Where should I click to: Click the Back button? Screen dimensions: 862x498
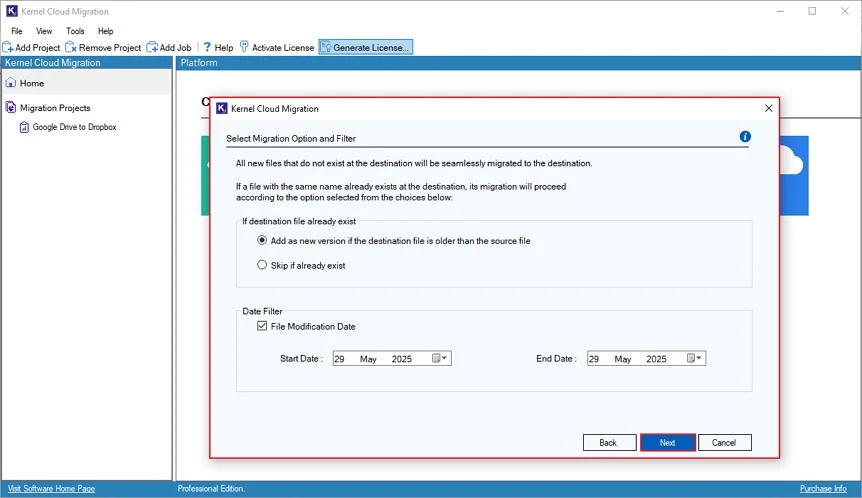(609, 442)
